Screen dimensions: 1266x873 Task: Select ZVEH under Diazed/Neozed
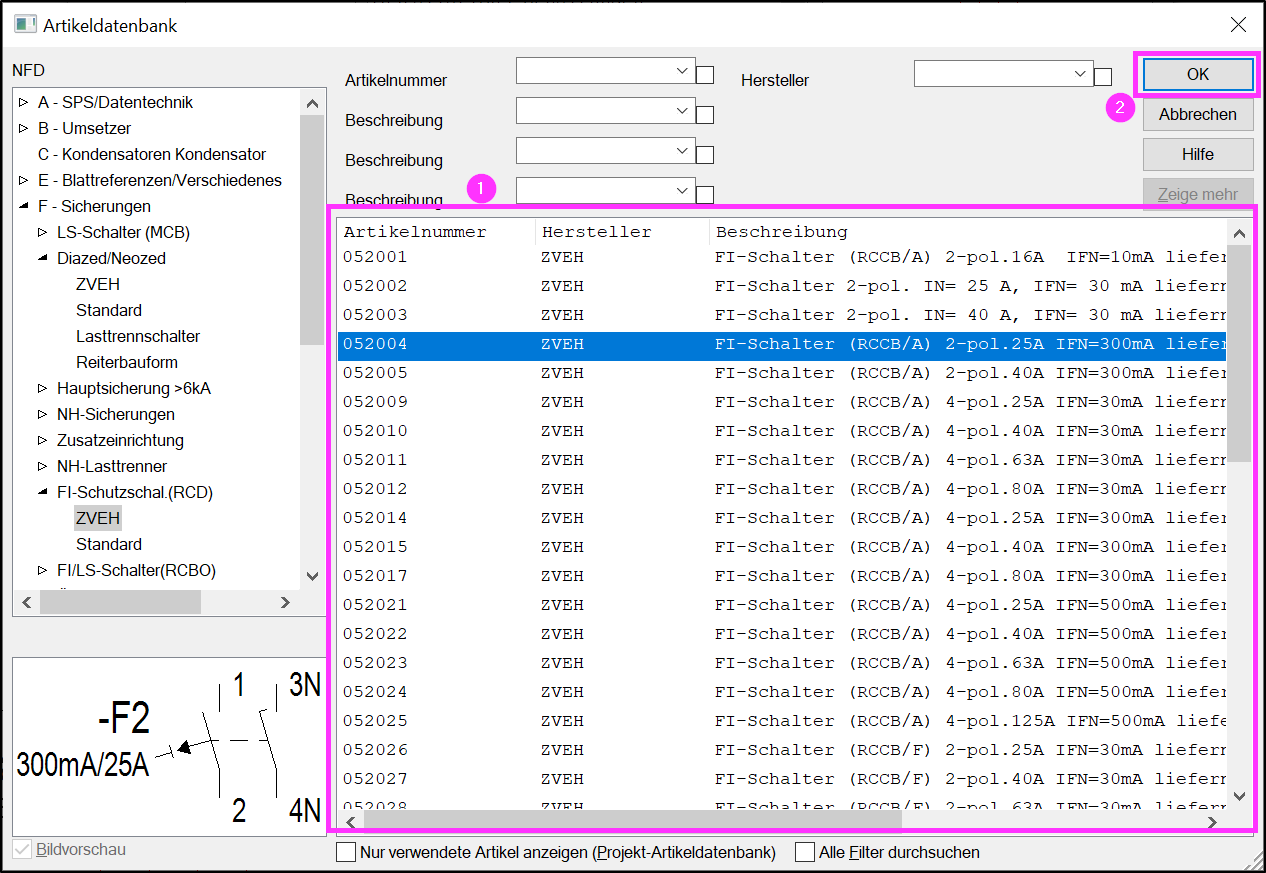(x=98, y=284)
